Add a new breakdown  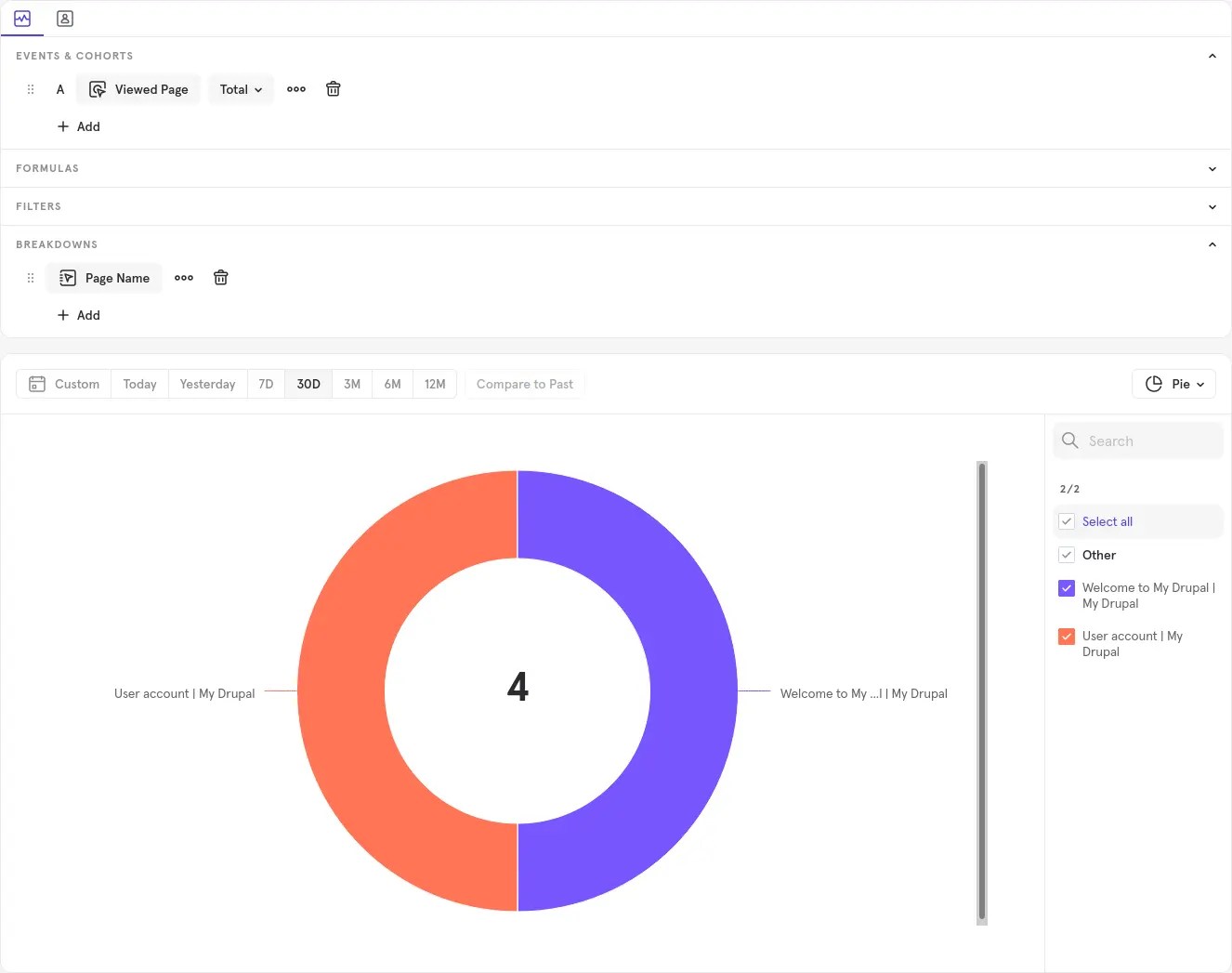(78, 315)
